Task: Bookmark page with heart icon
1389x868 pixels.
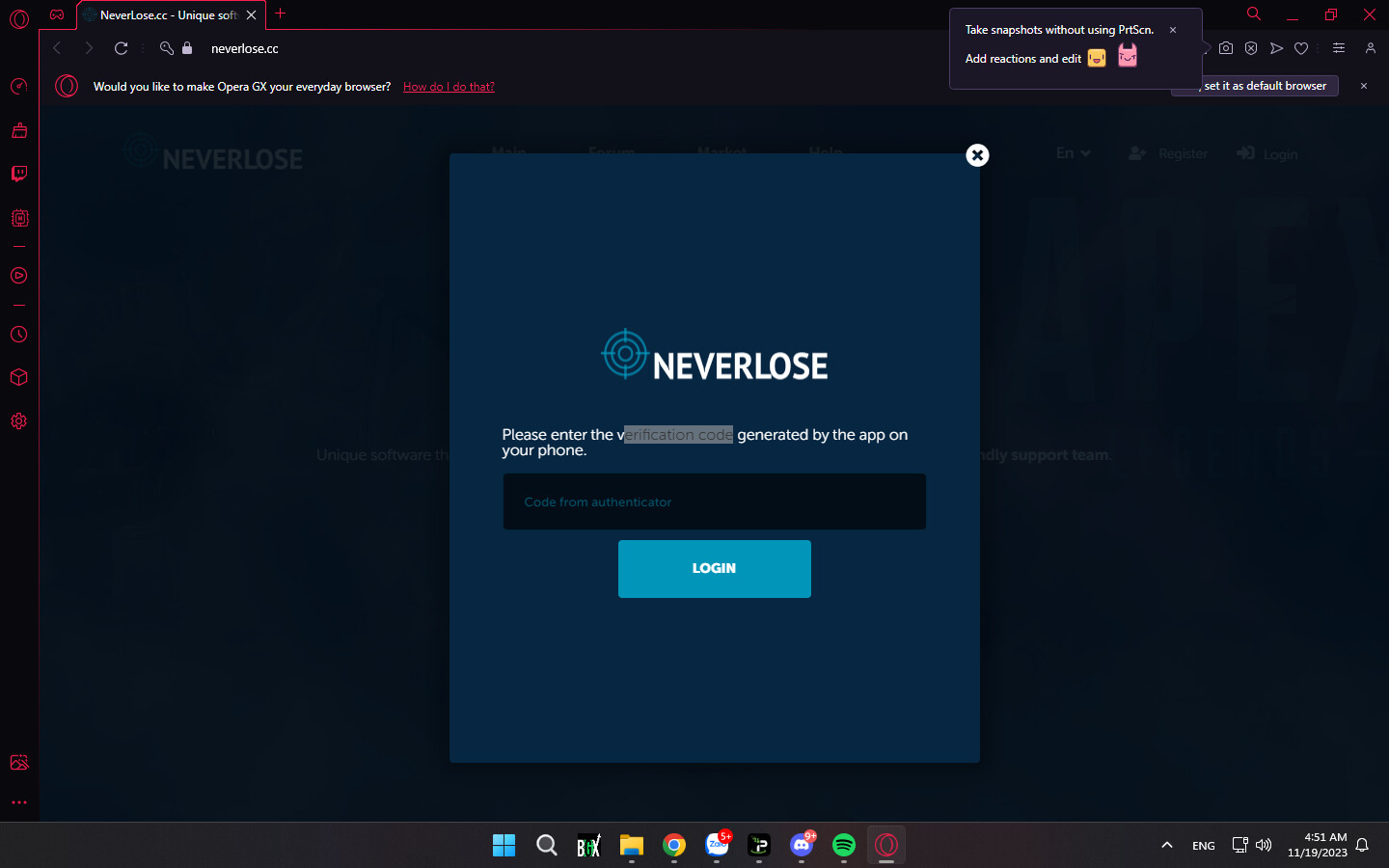Action: point(1301,48)
